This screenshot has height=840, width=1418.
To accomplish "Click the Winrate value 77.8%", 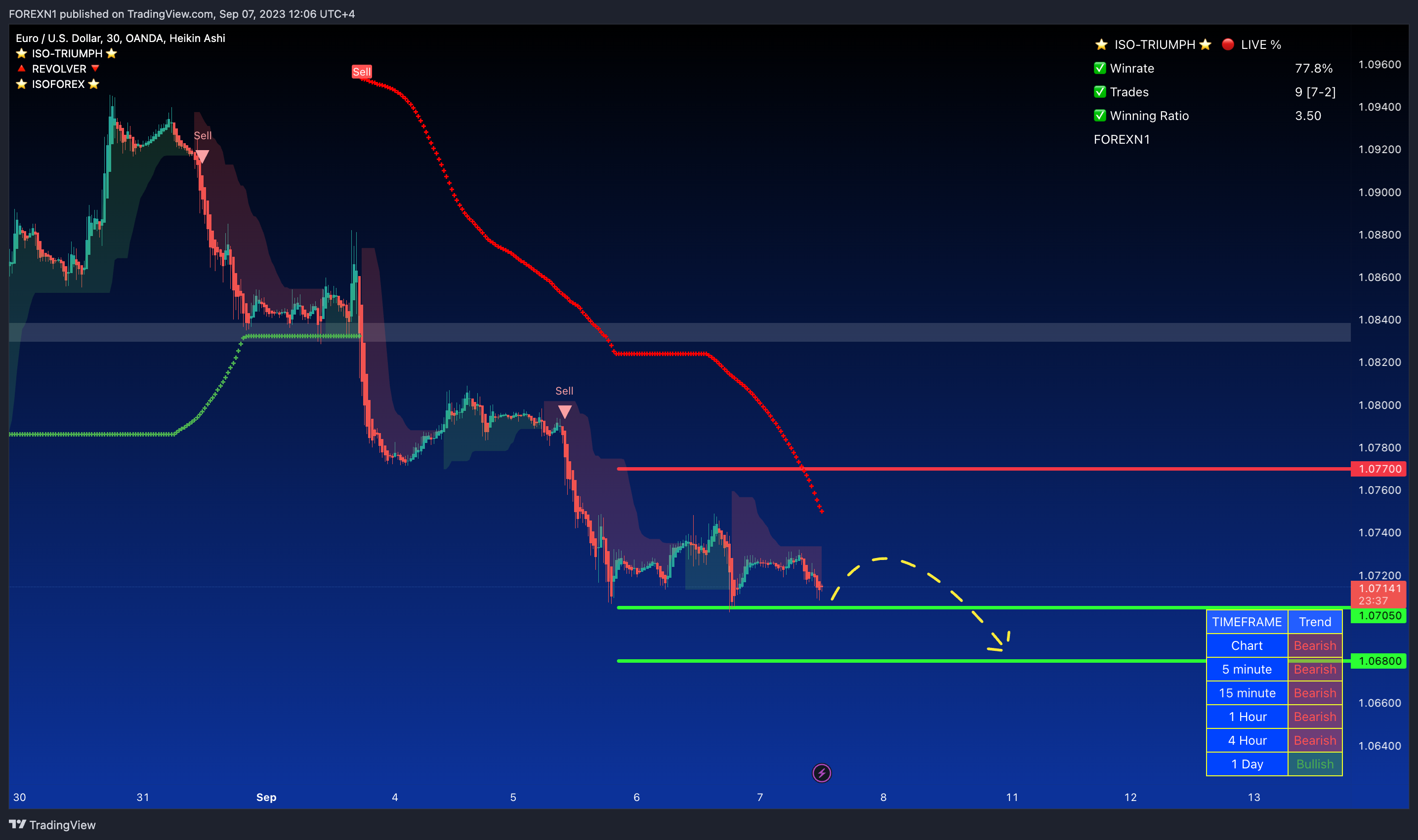I will 1314,68.
